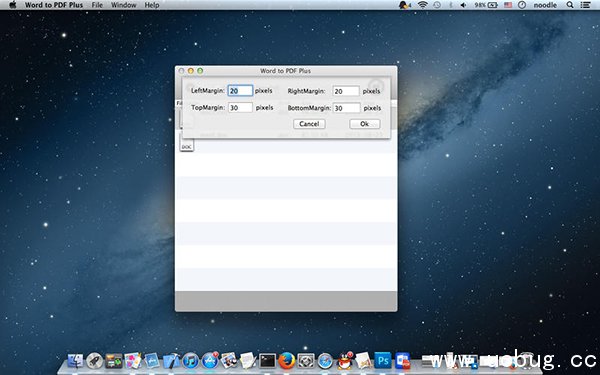600x375 pixels.
Task: Launch Firefox from the dock
Action: (x=287, y=360)
